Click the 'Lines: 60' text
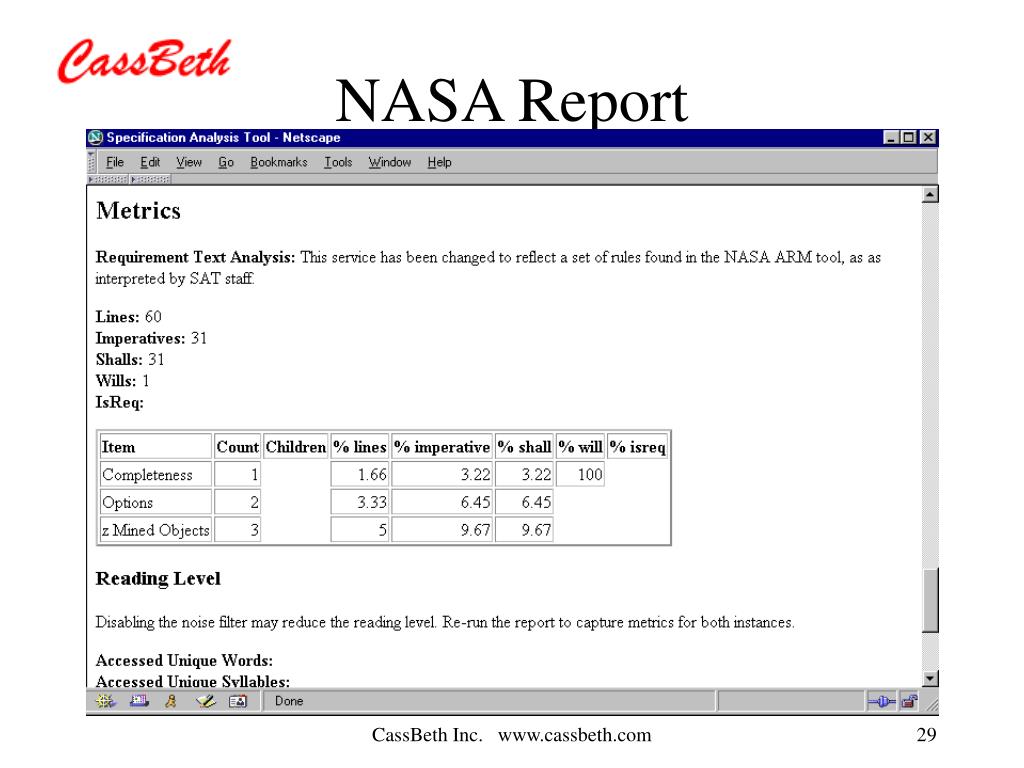The width and height of the screenshot is (1024, 768). pos(129,317)
